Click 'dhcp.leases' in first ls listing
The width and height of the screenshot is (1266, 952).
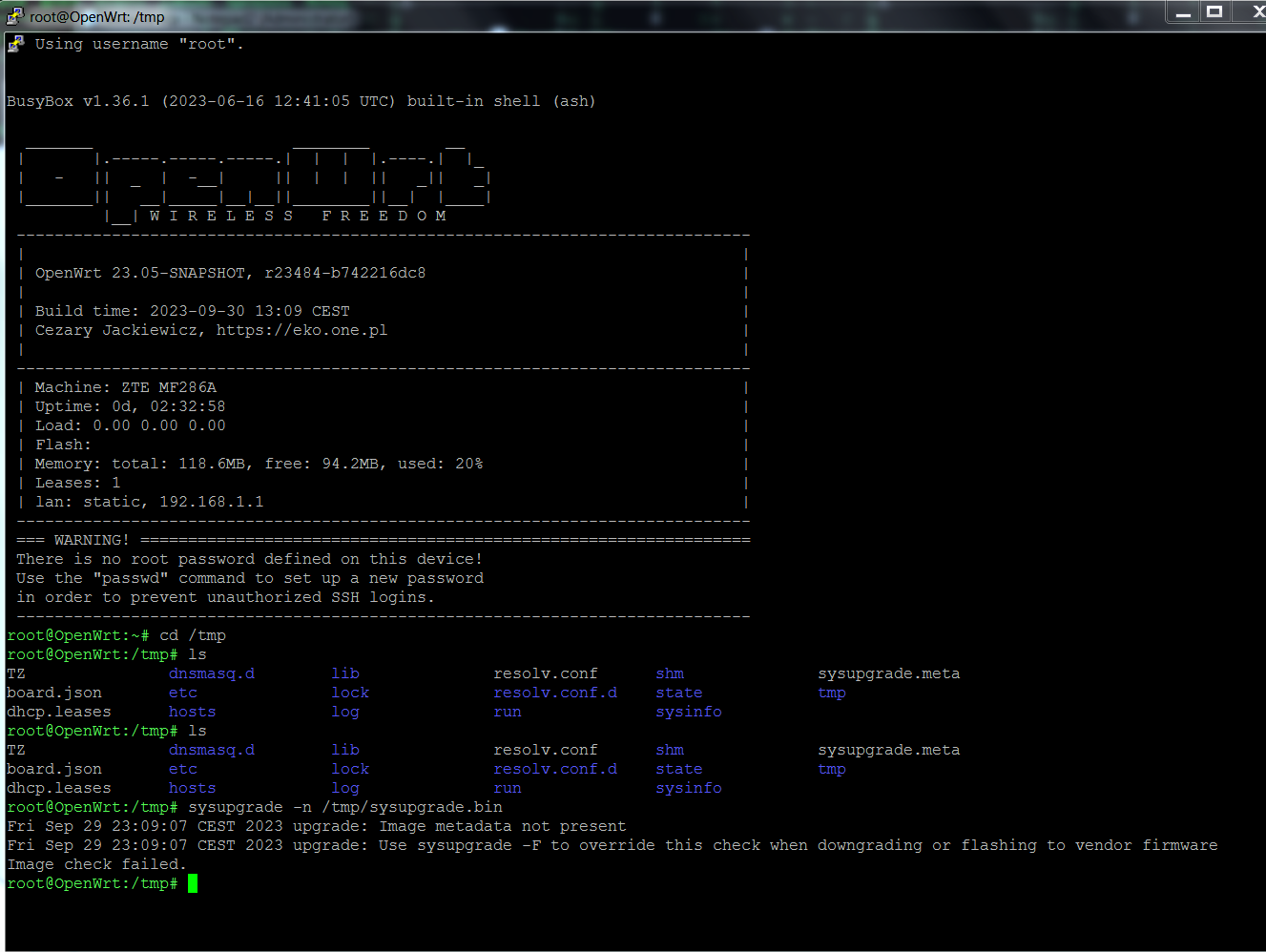pyautogui.click(x=59, y=712)
